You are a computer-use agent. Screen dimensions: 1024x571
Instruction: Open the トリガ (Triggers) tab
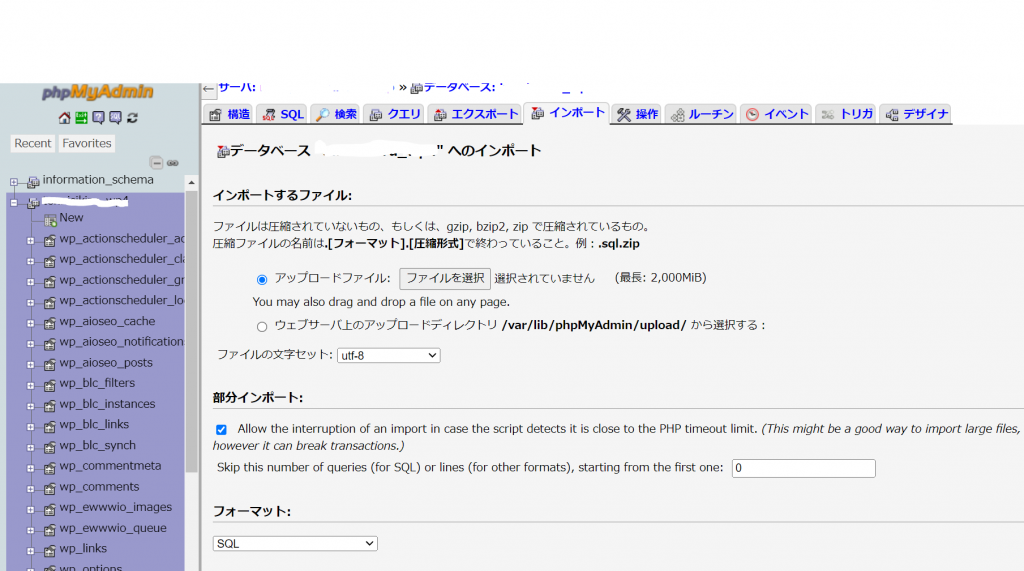(x=846, y=114)
